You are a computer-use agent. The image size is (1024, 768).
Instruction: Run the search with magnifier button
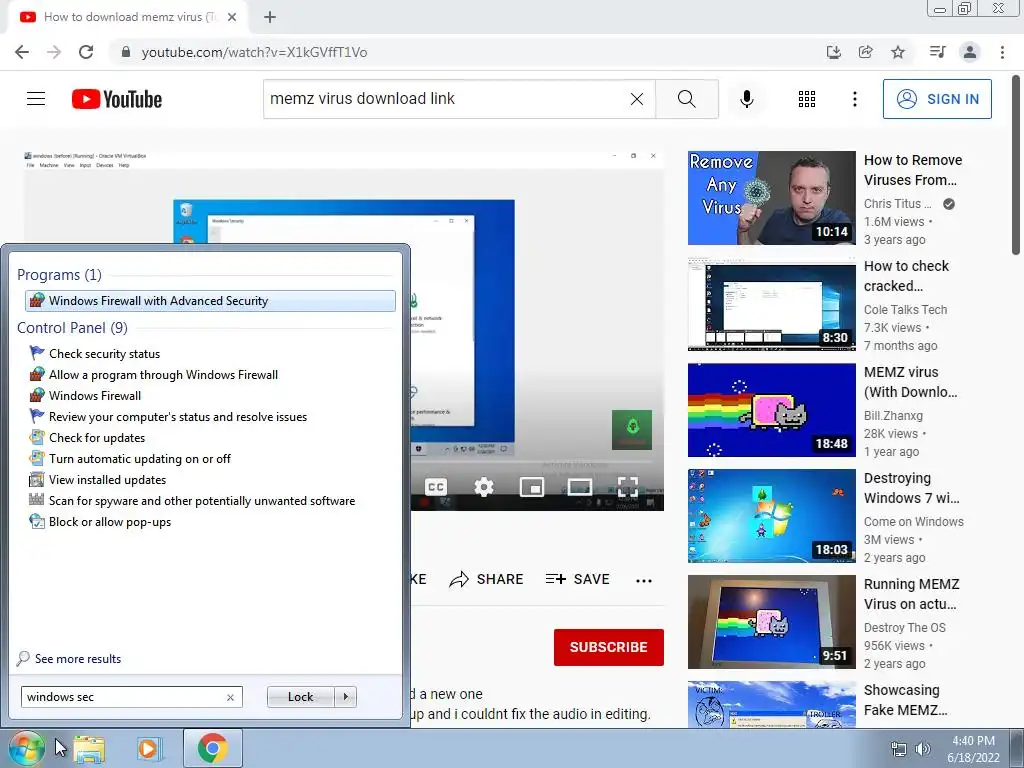click(x=686, y=99)
